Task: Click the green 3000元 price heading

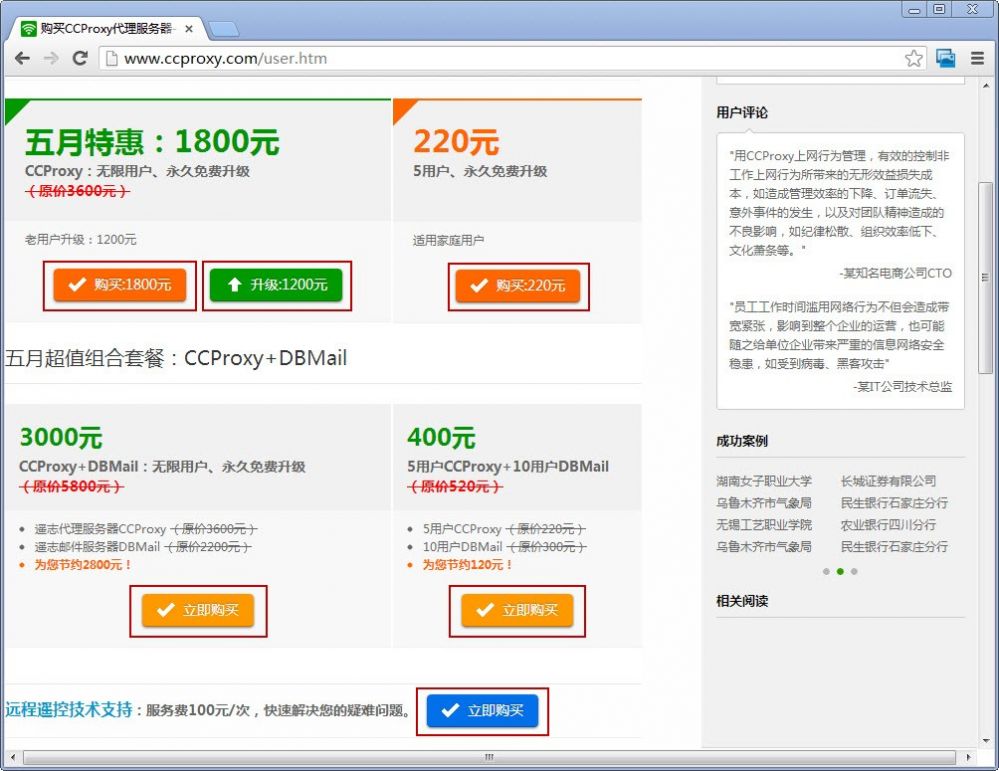Action: click(x=61, y=438)
